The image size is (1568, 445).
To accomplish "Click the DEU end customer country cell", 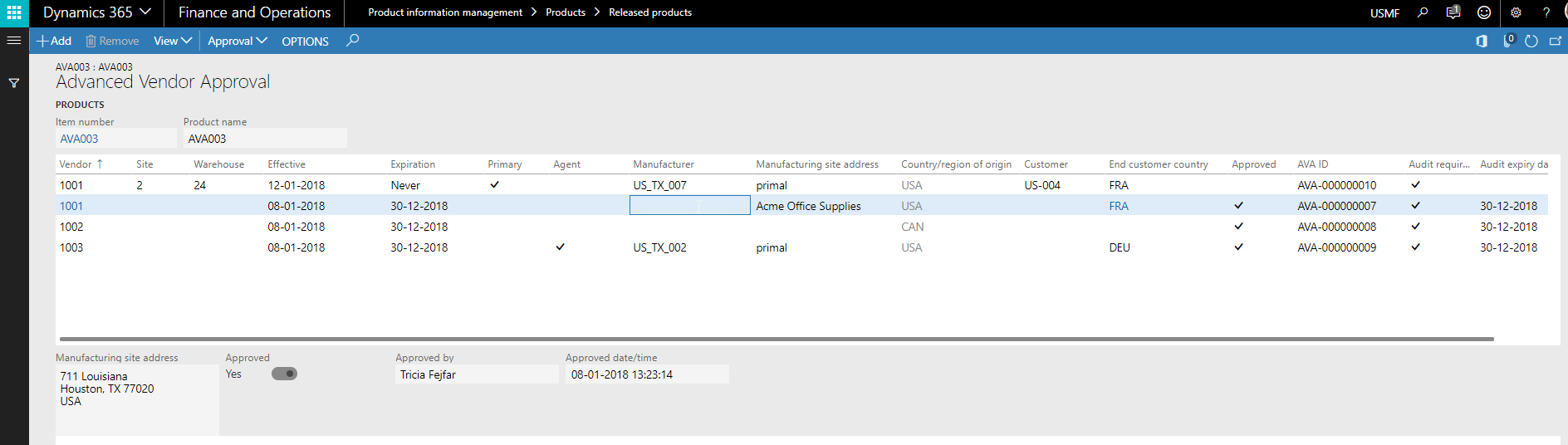I will [1120, 247].
